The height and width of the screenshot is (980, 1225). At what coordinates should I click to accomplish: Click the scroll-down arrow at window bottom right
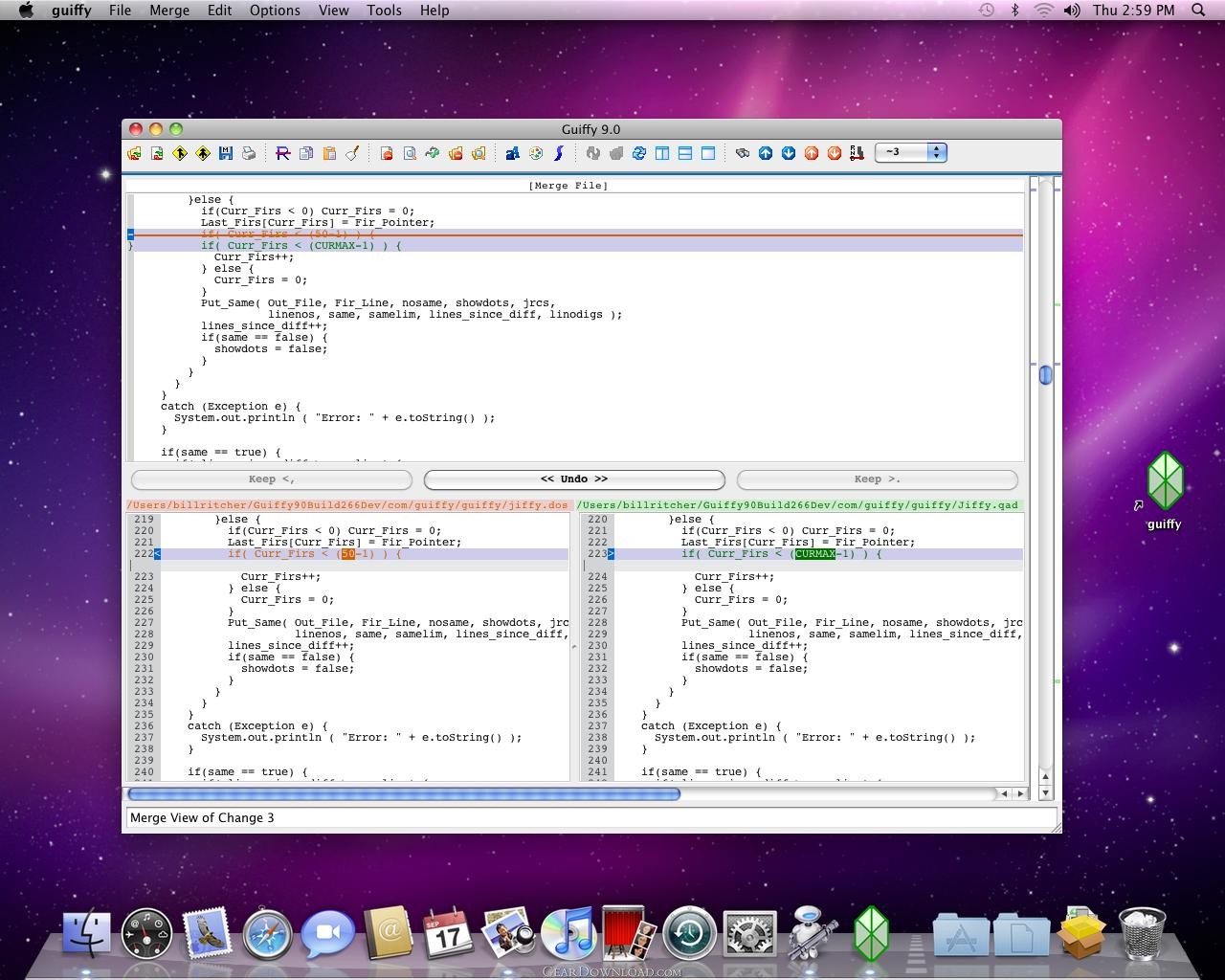1045,793
